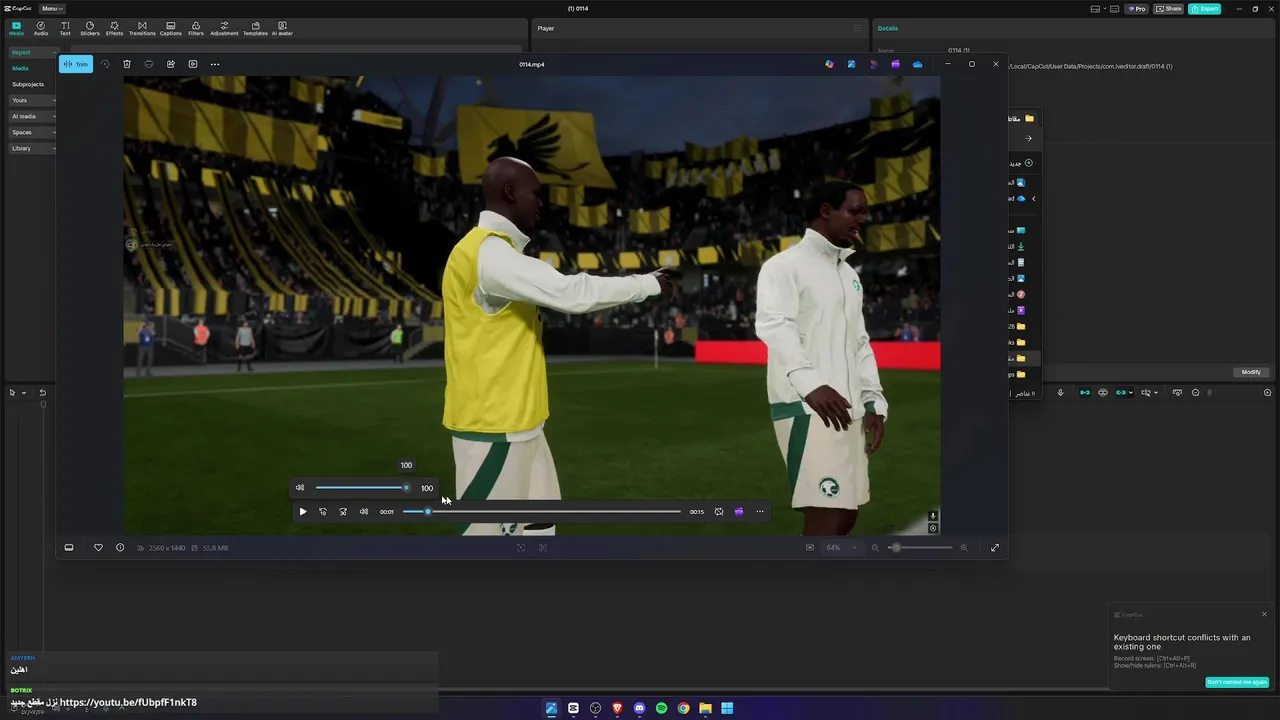Close the keyboard shortcut conflict notification

coord(1264,614)
